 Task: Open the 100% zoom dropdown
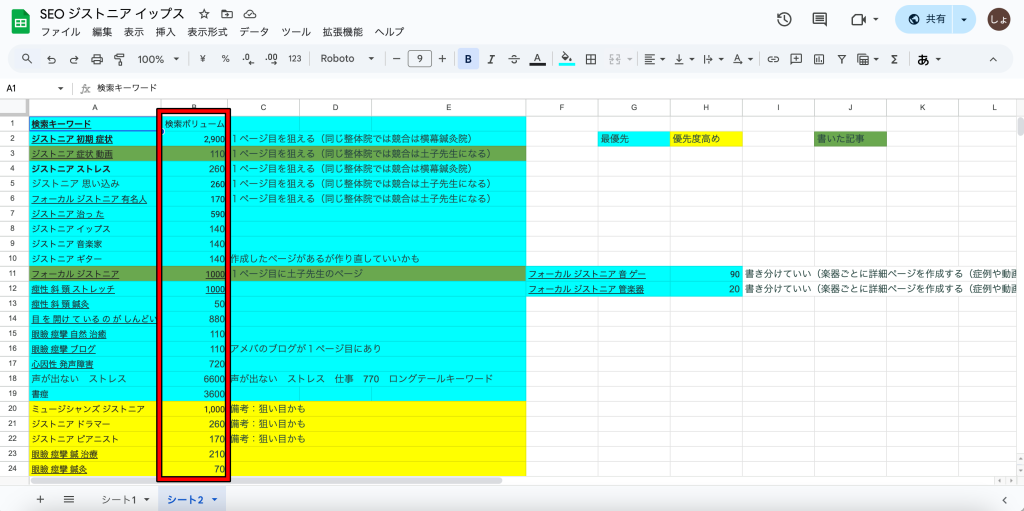pyautogui.click(x=157, y=59)
